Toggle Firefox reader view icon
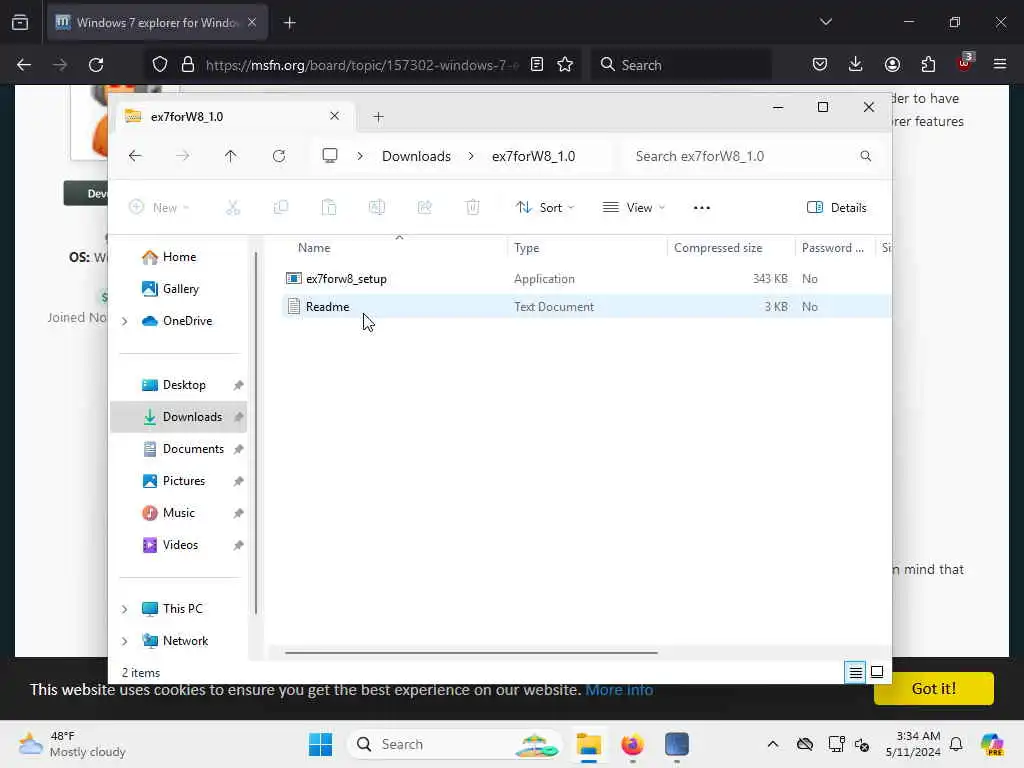The width and height of the screenshot is (1024, 768). pos(537,65)
